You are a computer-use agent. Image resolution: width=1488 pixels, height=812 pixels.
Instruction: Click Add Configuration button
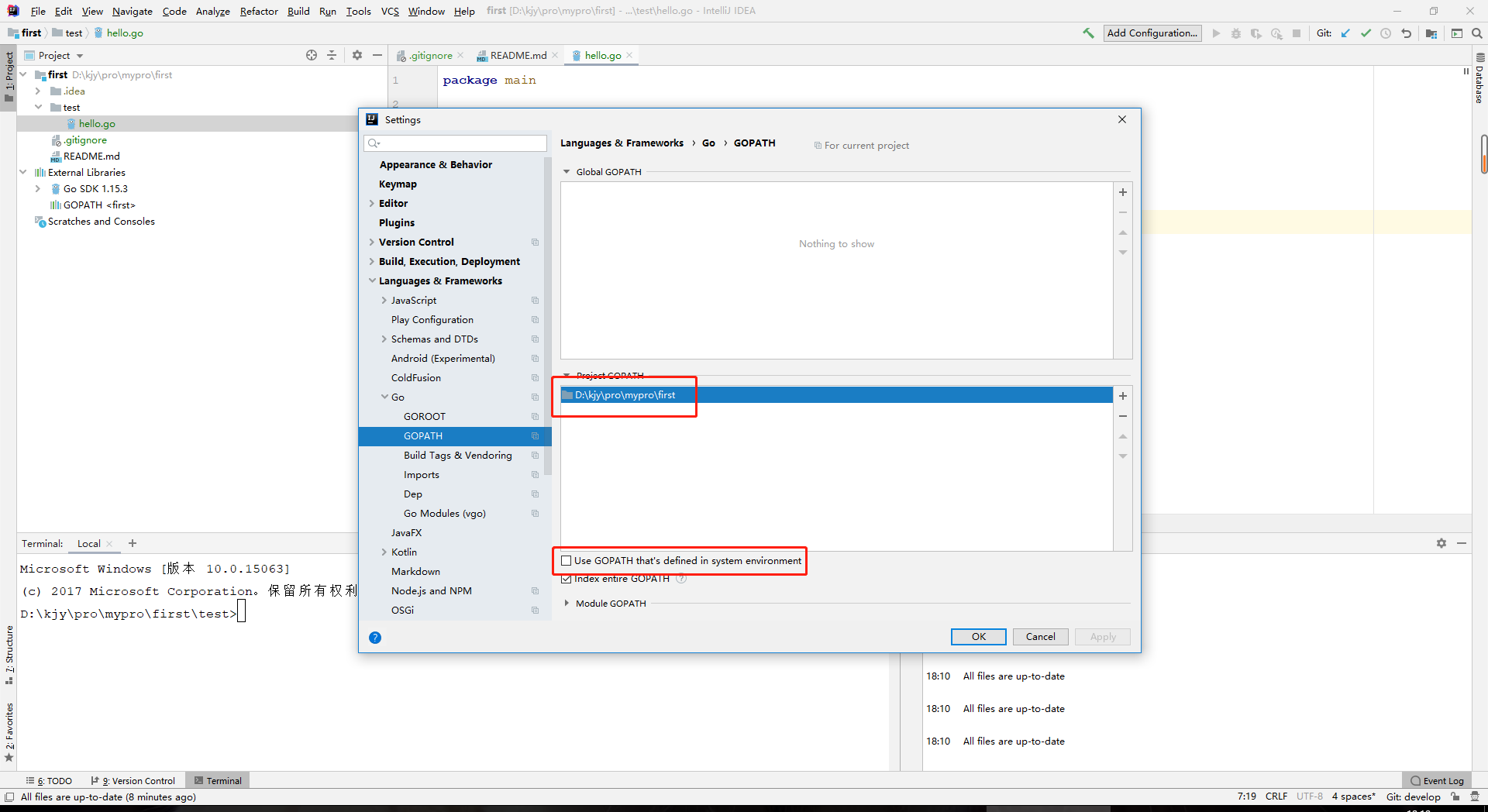1152,33
